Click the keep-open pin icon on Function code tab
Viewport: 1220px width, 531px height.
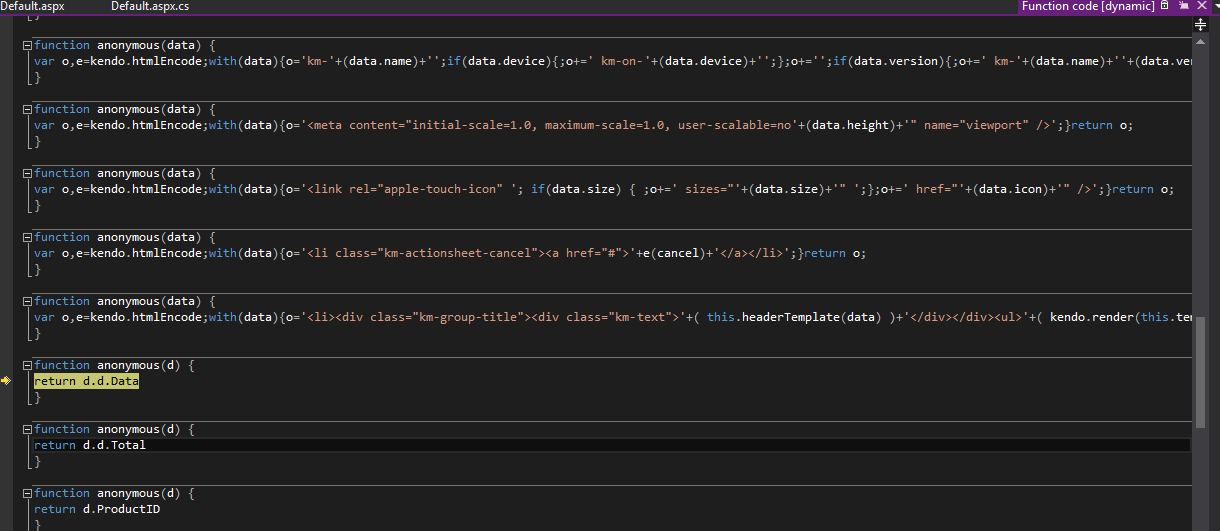click(x=1183, y=6)
